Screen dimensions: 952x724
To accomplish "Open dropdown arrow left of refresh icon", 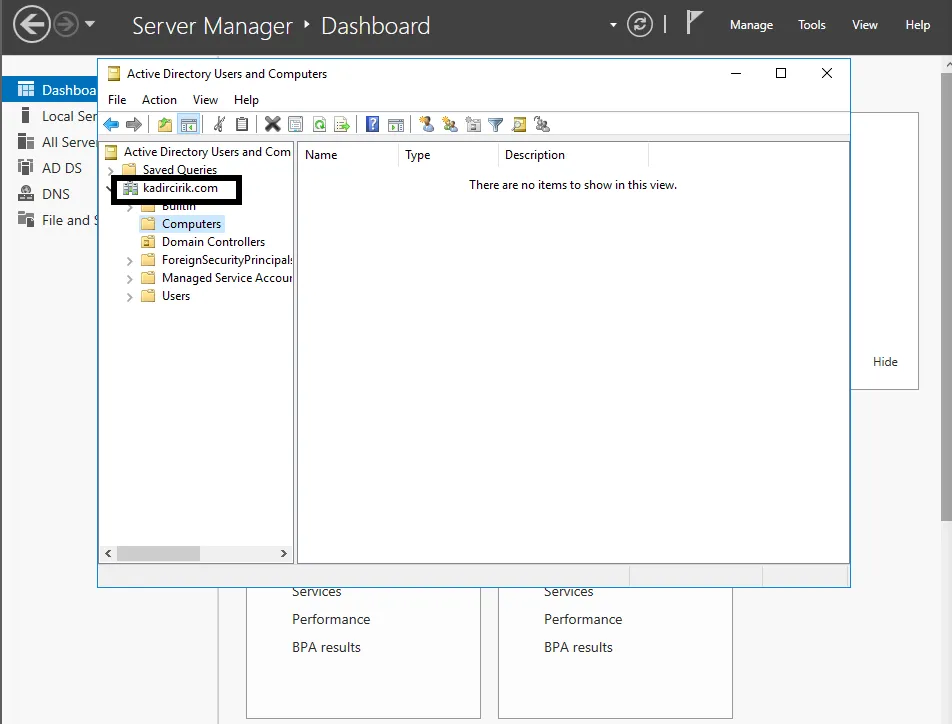I will tap(613, 25).
